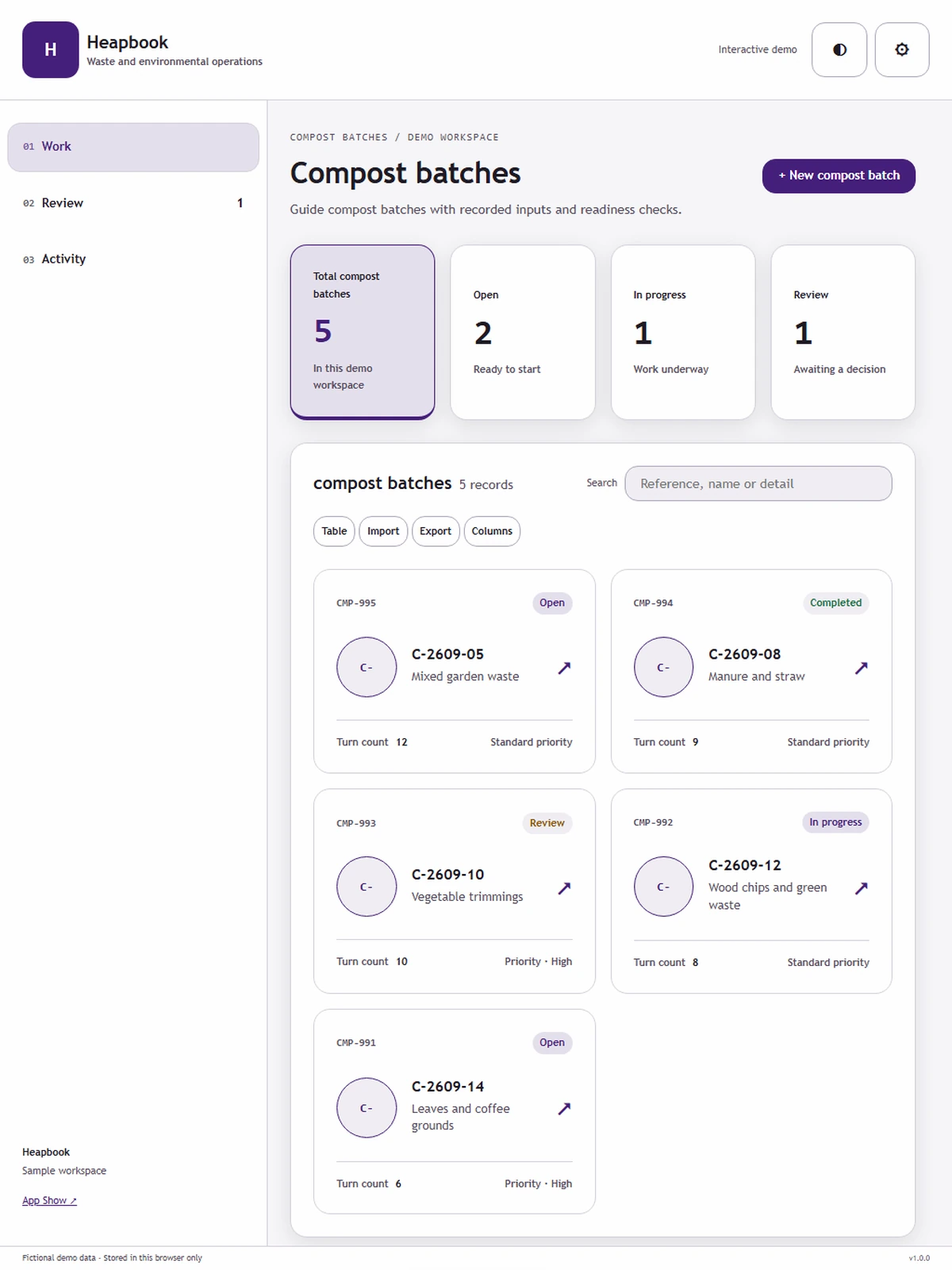Image resolution: width=952 pixels, height=1270 pixels.
Task: Open the C-2609-08 batch arrow icon
Action: pos(861,668)
